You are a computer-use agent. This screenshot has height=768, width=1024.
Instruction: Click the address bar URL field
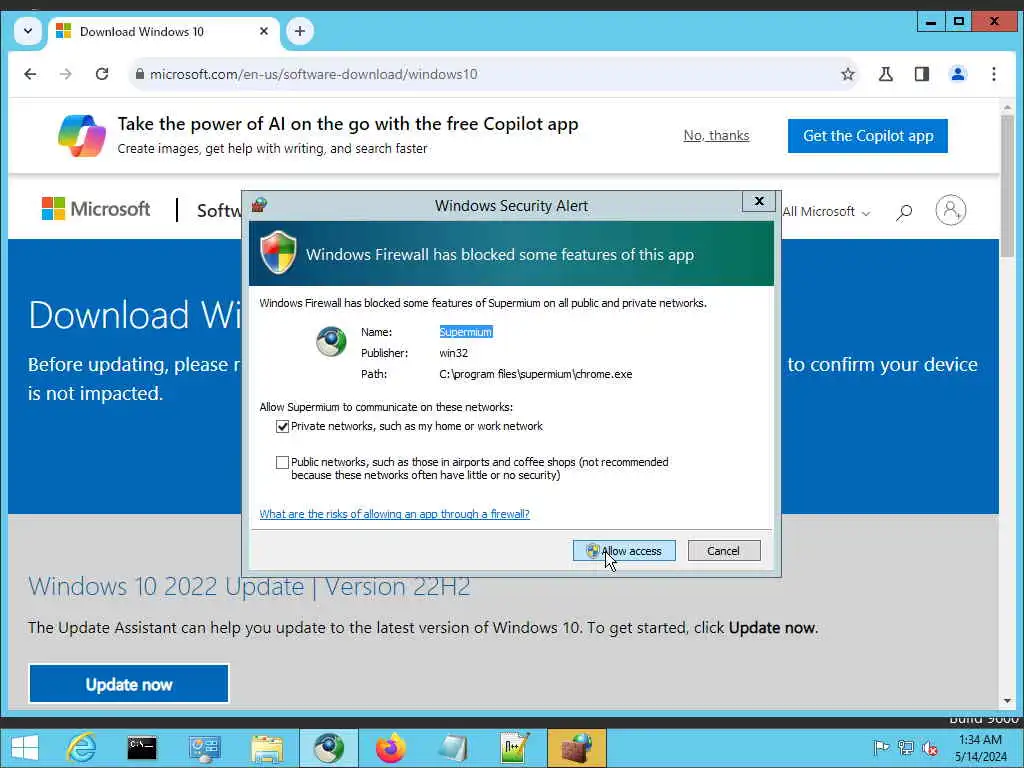click(x=493, y=74)
